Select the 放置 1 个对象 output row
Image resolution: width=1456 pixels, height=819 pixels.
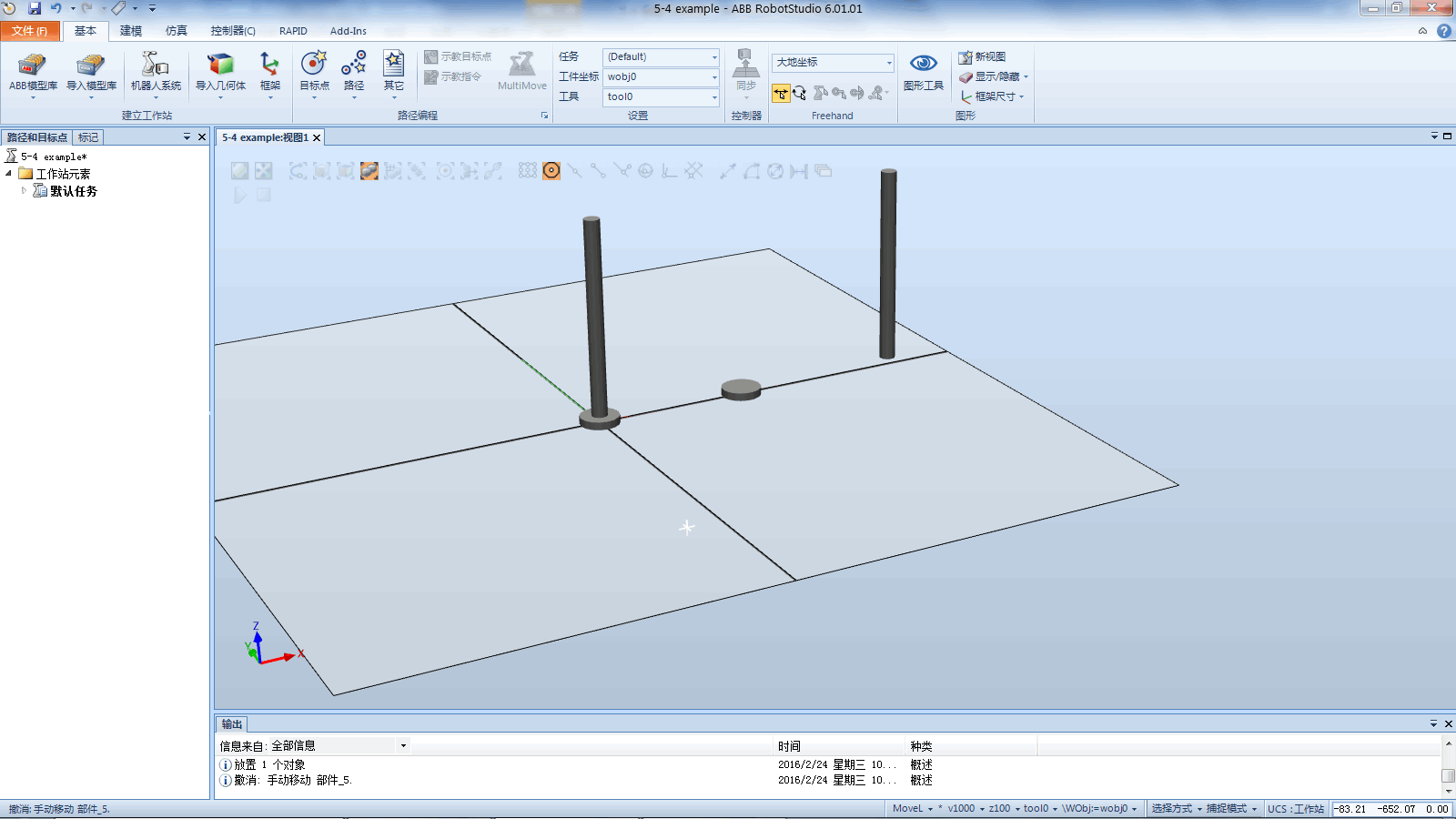pyautogui.click(x=828, y=764)
